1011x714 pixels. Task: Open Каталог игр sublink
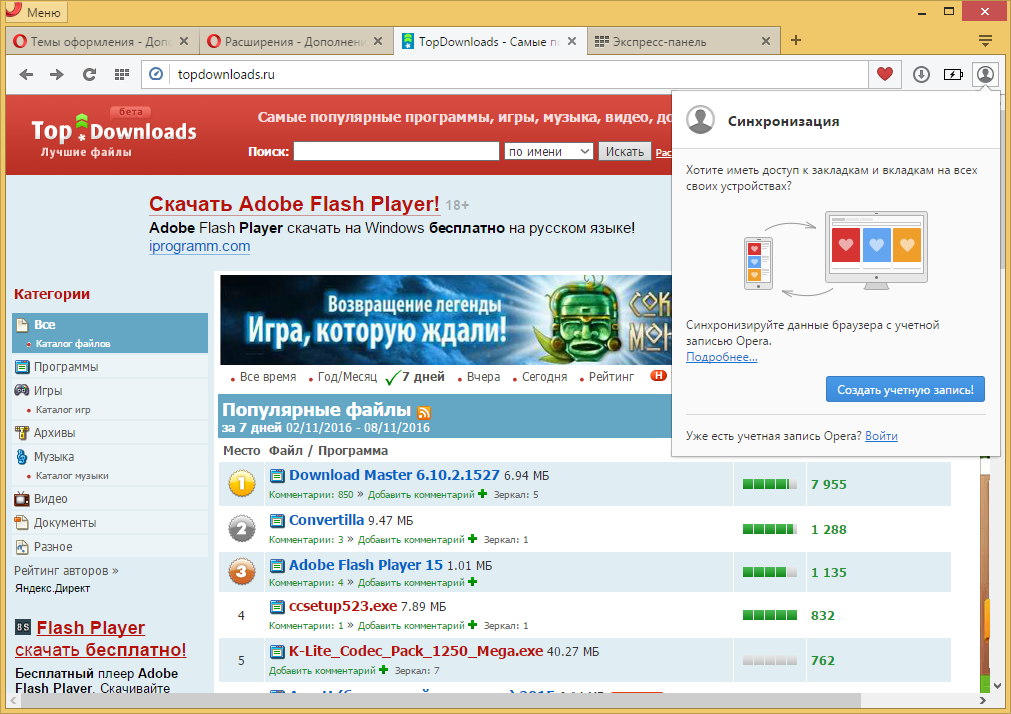click(x=63, y=410)
